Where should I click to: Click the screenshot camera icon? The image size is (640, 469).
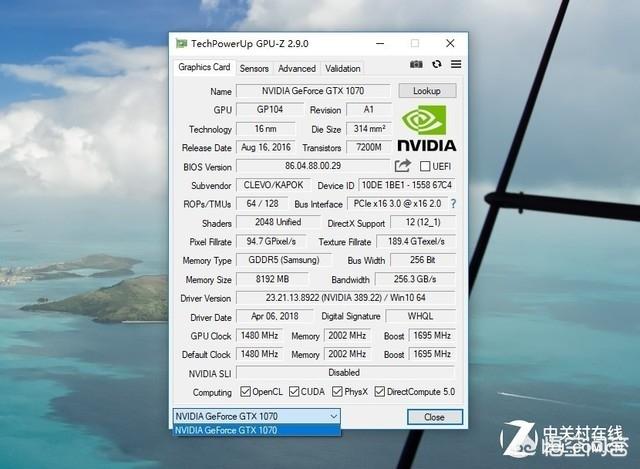pyautogui.click(x=416, y=64)
